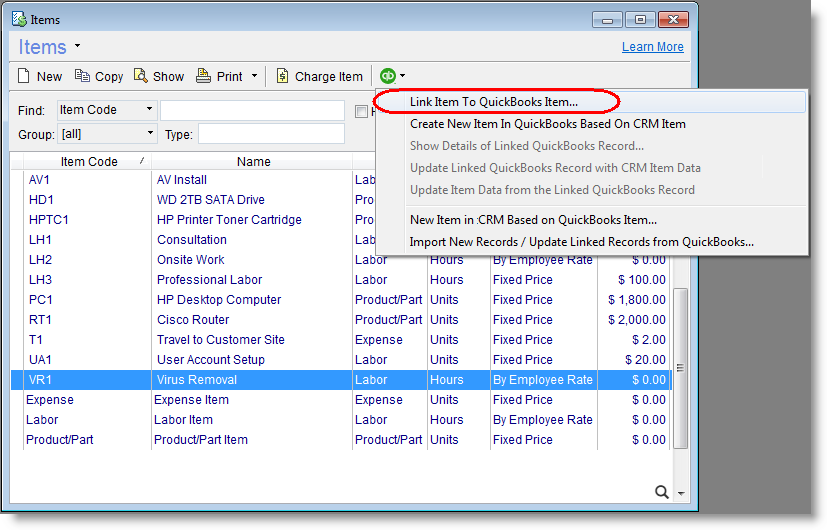The width and height of the screenshot is (827, 530).
Task: Select the AV1 item code row
Action: (x=39, y=180)
